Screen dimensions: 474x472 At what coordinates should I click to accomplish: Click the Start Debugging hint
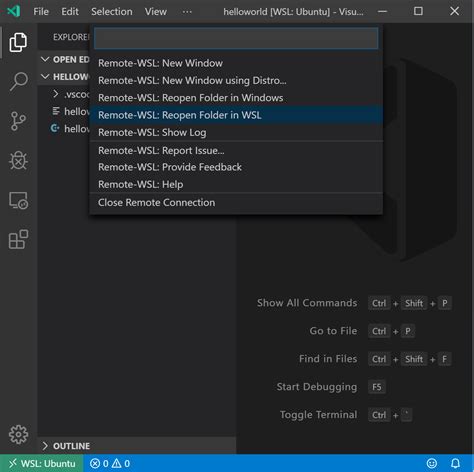pyautogui.click(x=317, y=387)
